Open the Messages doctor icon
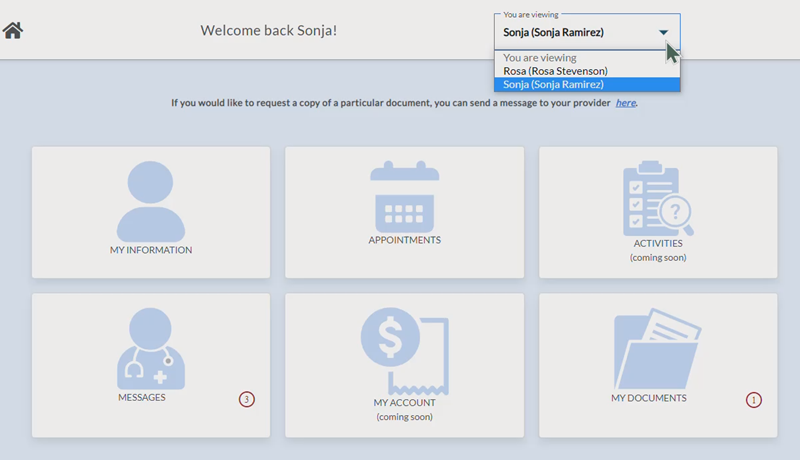The width and height of the screenshot is (800, 460). pyautogui.click(x=150, y=348)
